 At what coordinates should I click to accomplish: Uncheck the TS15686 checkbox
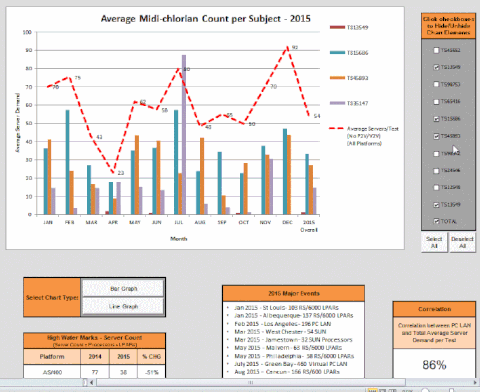[436, 119]
